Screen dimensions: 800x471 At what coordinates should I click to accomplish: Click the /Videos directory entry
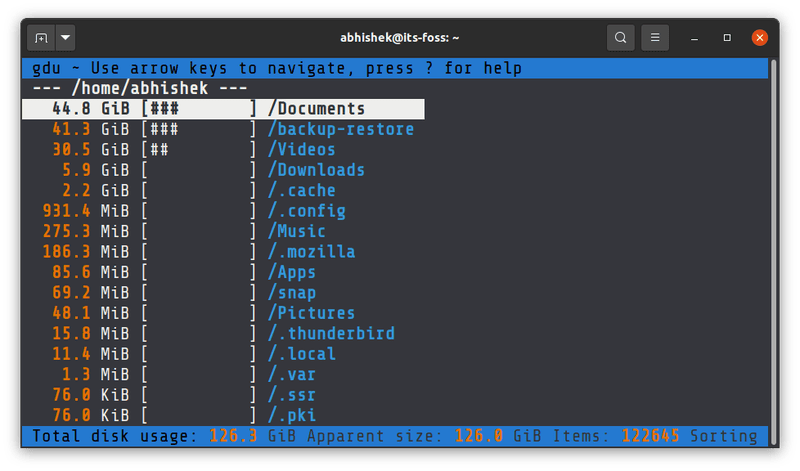309,150
